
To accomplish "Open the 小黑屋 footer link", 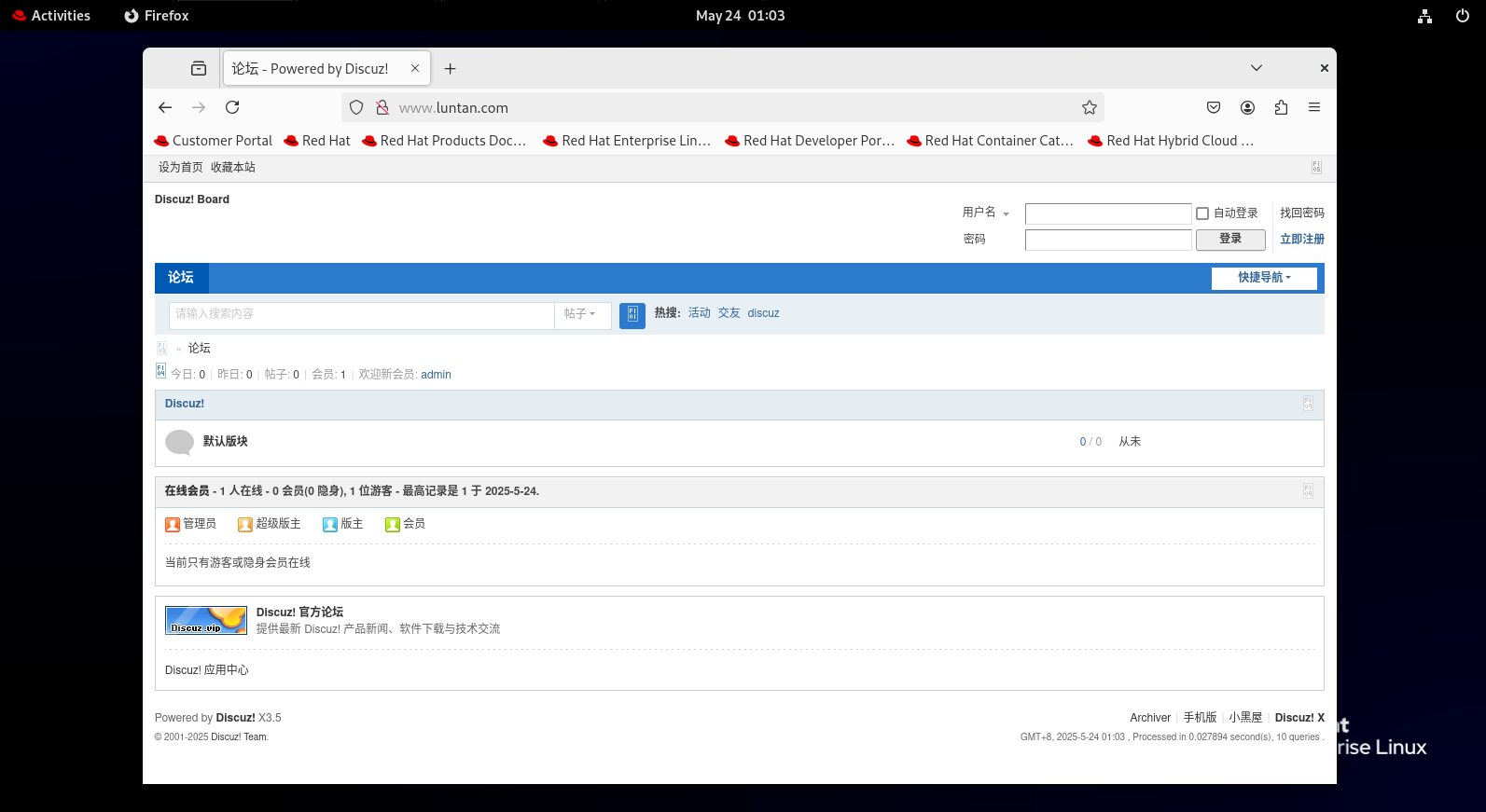I will click(x=1245, y=718).
